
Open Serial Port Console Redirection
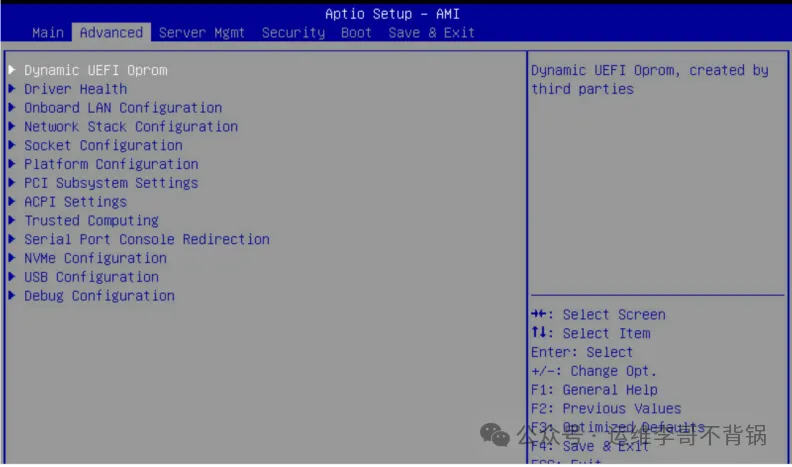click(x=147, y=239)
